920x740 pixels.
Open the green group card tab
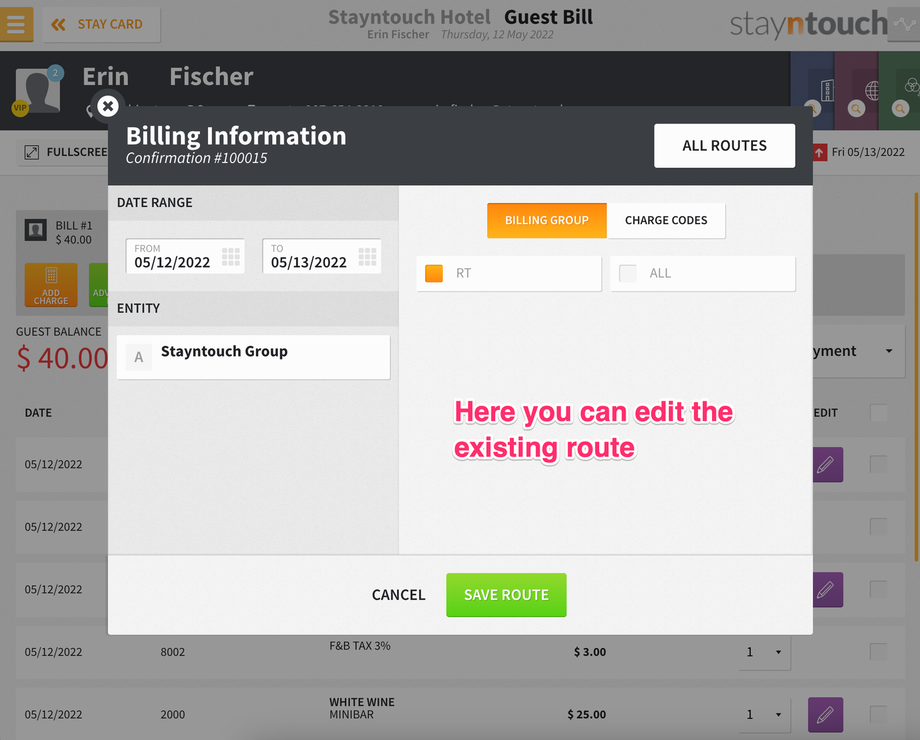[899, 90]
